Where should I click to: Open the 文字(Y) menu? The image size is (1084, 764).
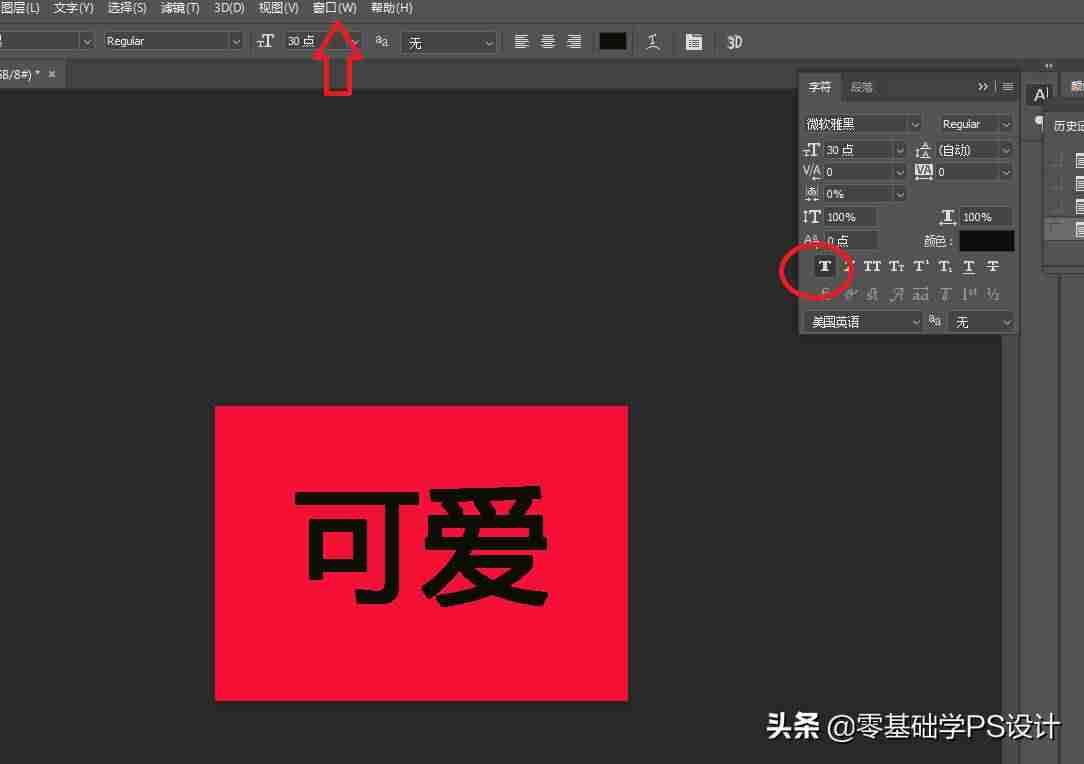click(x=73, y=8)
